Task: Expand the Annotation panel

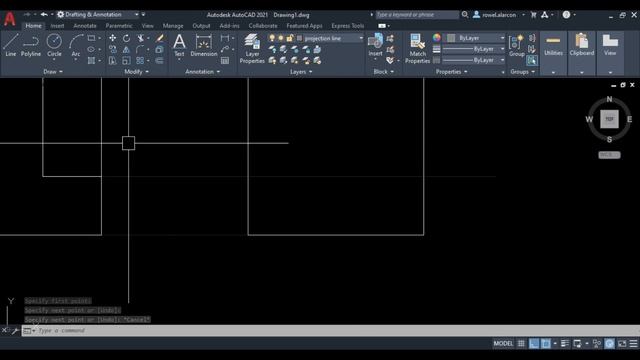Action: click(202, 71)
